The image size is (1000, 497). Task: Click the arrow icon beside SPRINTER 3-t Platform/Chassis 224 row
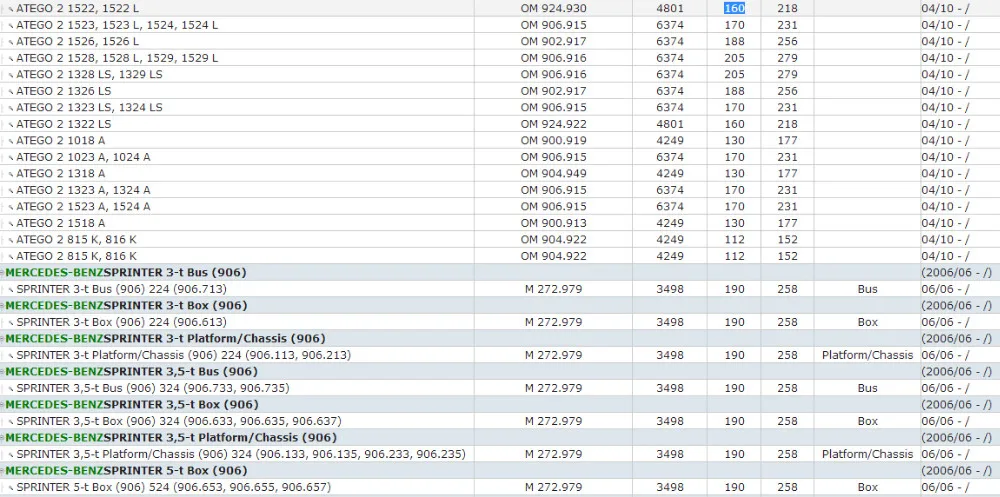[x=11, y=357]
